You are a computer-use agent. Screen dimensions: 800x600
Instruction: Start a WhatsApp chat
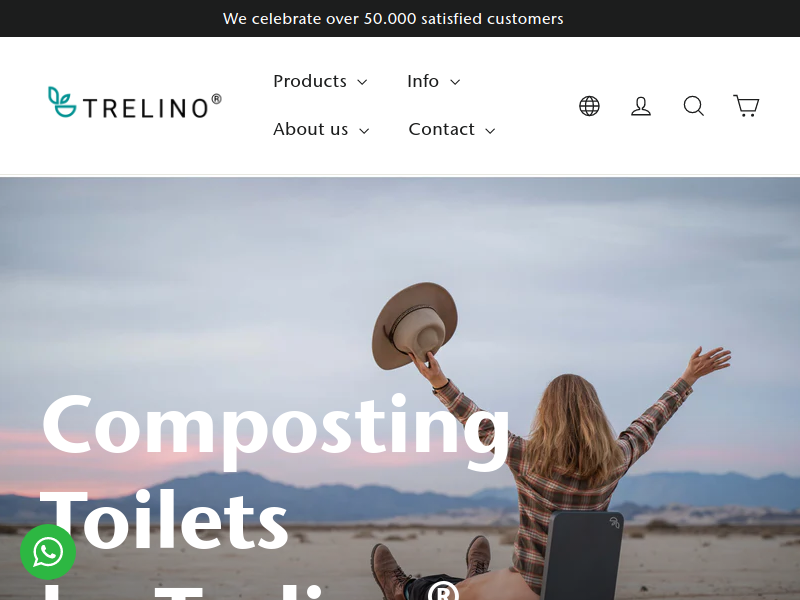(48, 552)
